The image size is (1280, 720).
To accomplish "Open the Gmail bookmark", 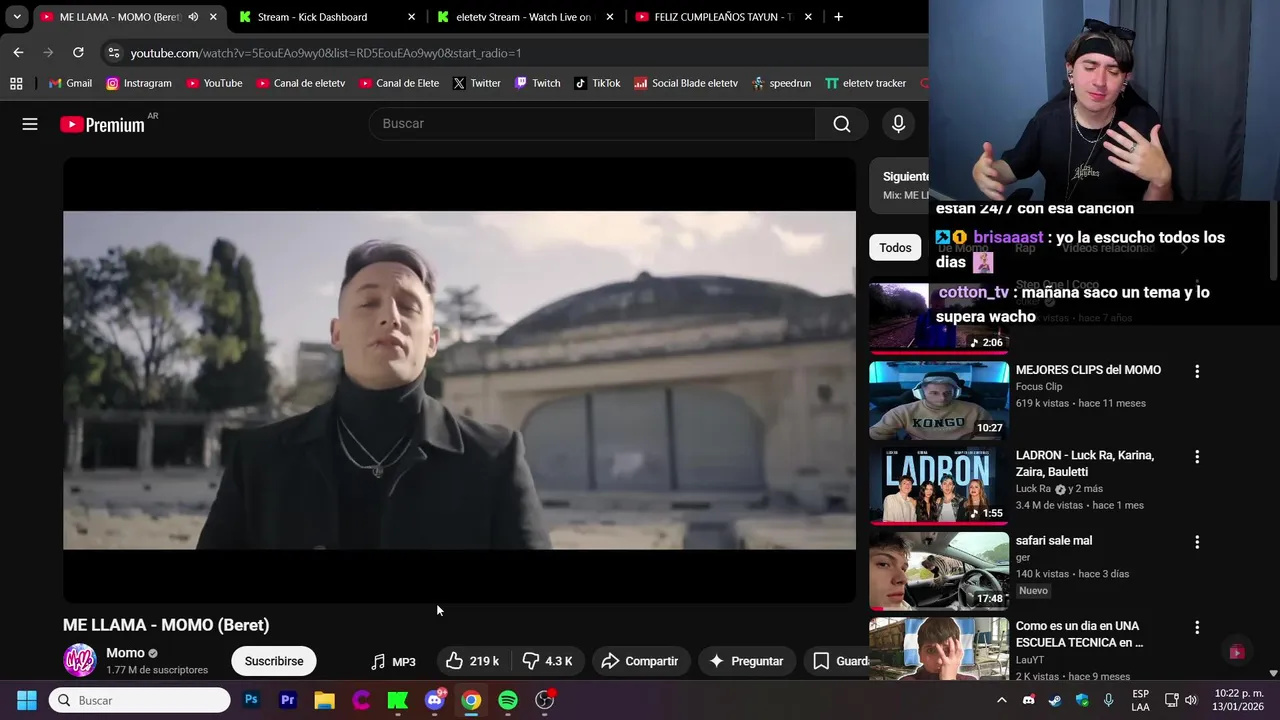I will point(70,83).
